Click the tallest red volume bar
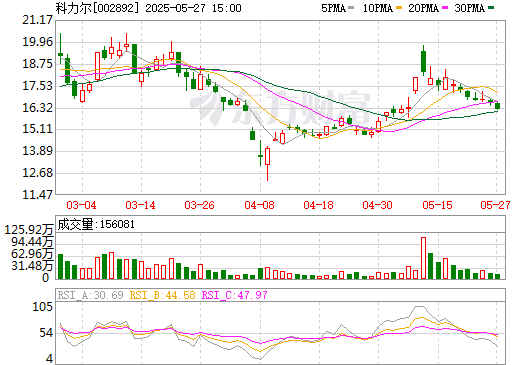Screen dimensions: 520x365 pyautogui.click(x=423, y=258)
